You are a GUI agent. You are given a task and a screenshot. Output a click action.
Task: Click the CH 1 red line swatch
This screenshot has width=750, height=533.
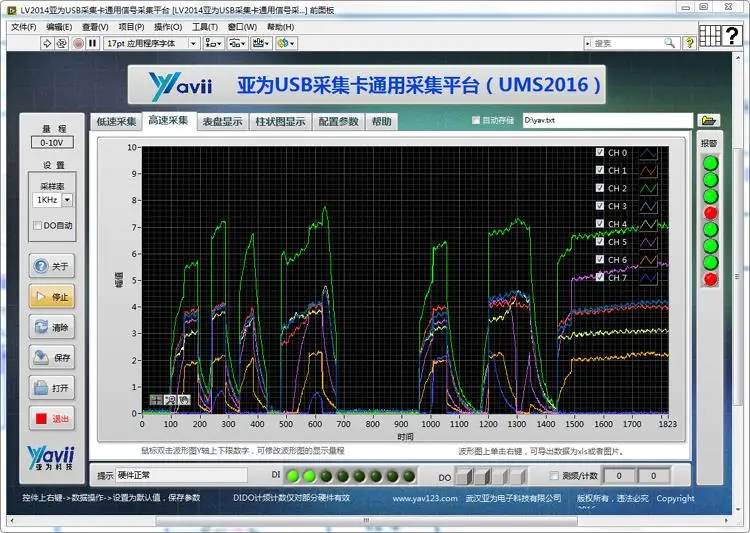(649, 170)
